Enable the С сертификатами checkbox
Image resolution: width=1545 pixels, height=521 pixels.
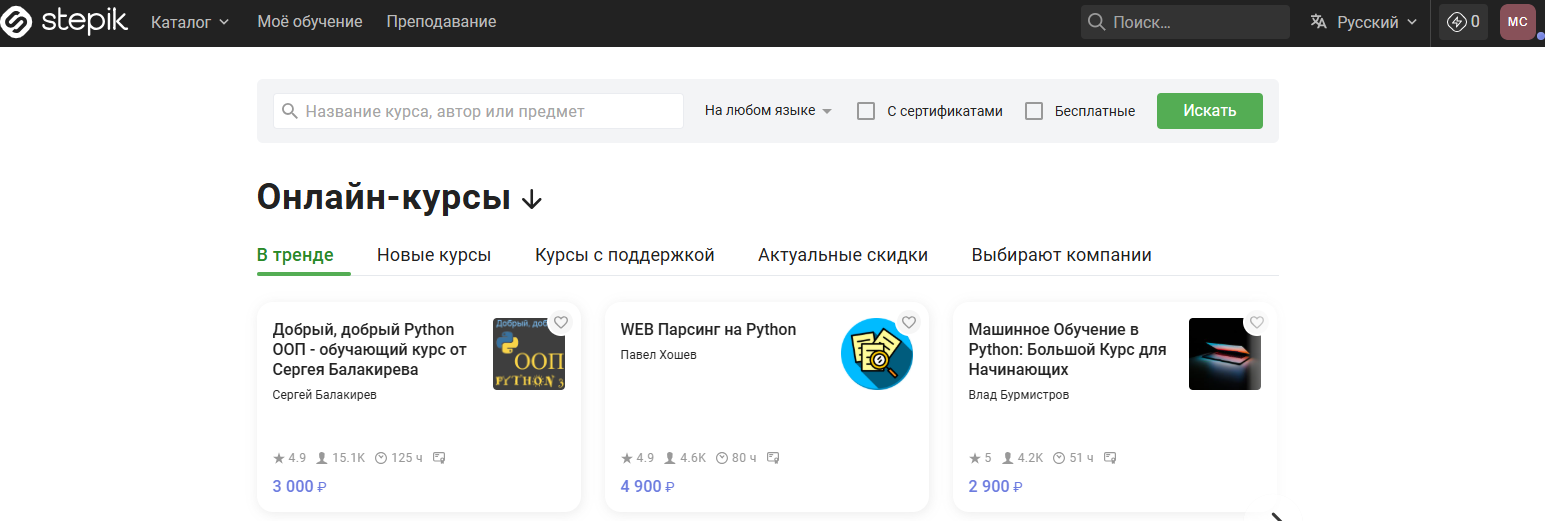[866, 111]
